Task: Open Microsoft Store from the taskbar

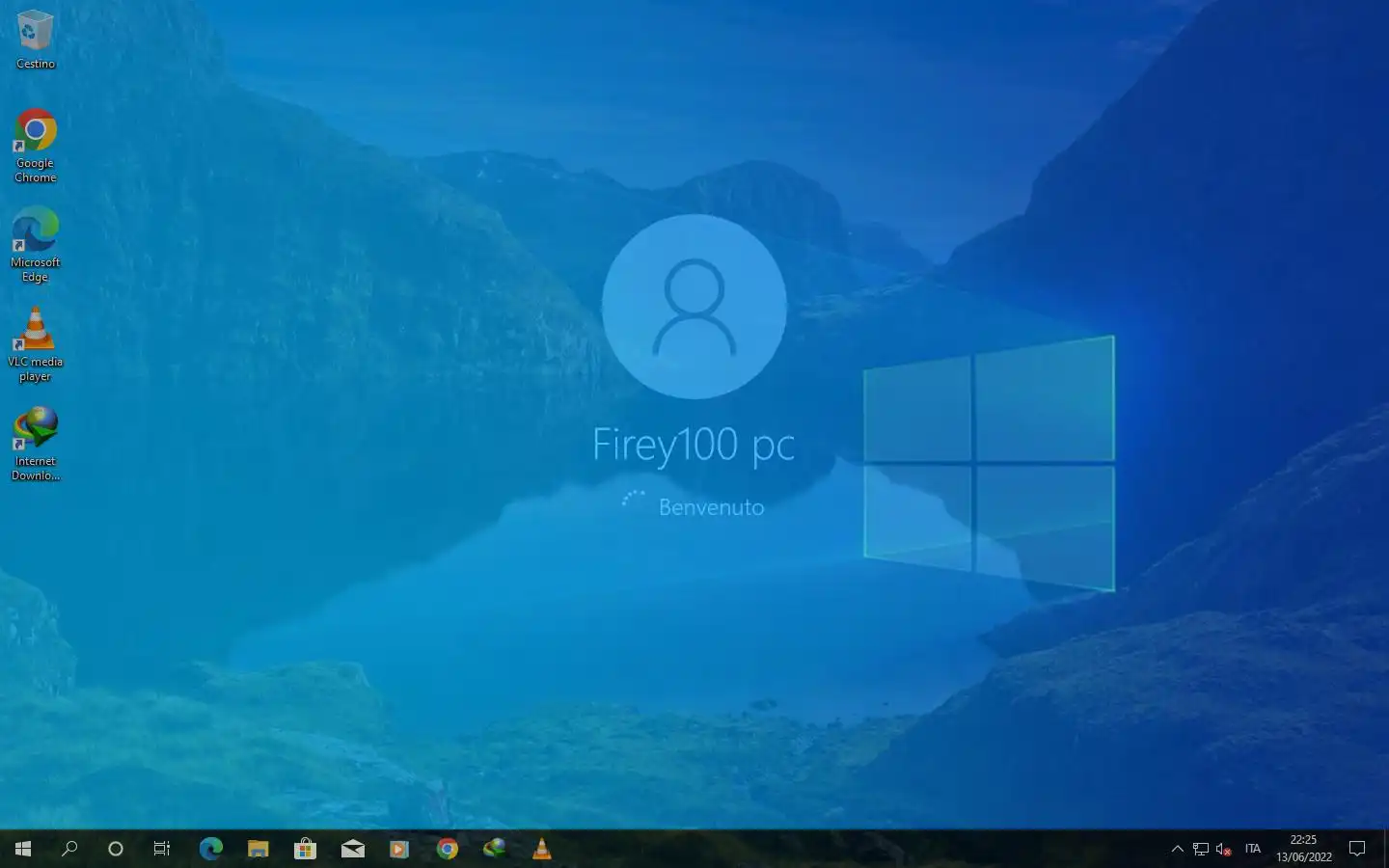Action: coord(305,849)
